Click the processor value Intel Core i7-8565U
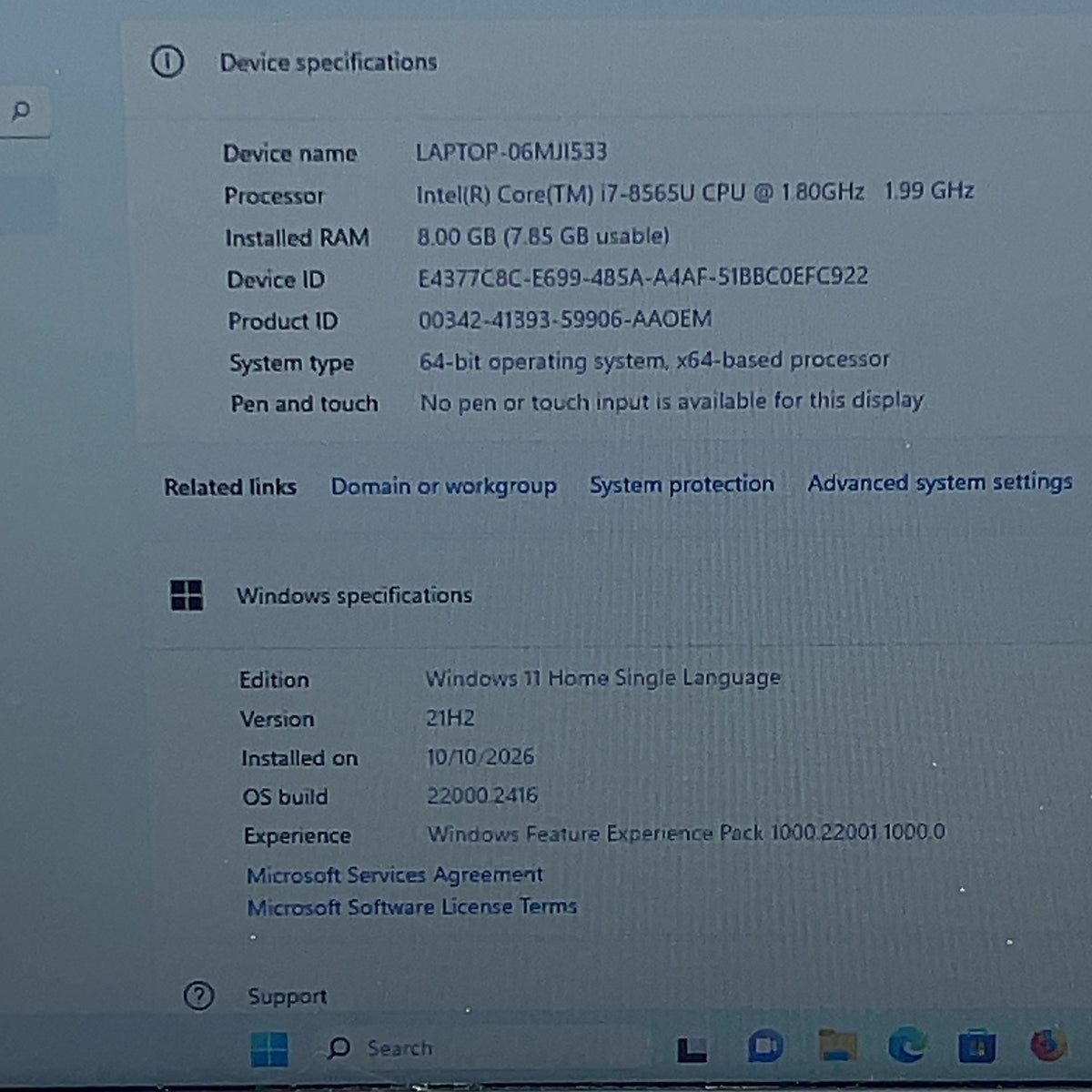 tap(695, 193)
